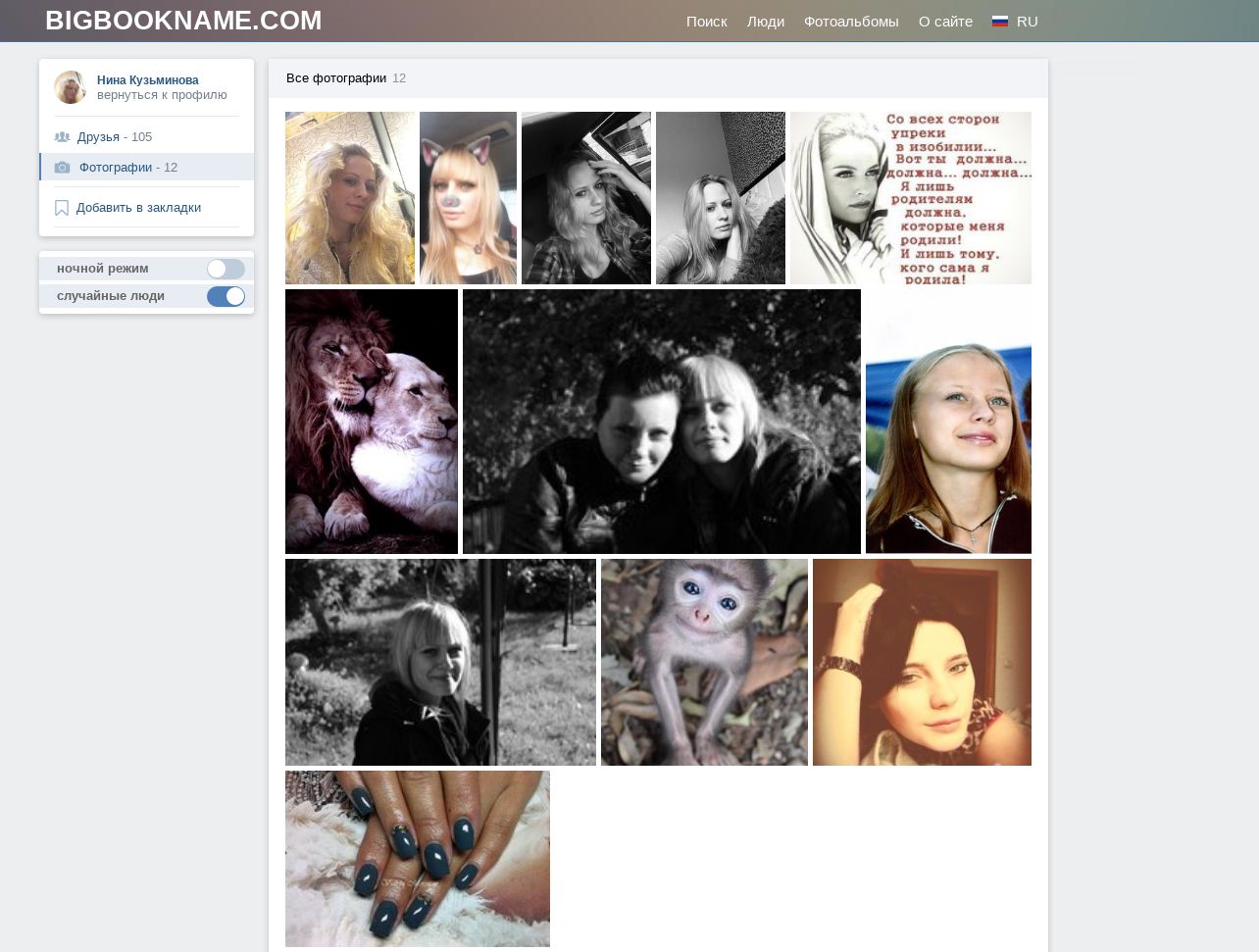Disable the случайные люди switch
The width and height of the screenshot is (1259, 952).
click(226, 296)
